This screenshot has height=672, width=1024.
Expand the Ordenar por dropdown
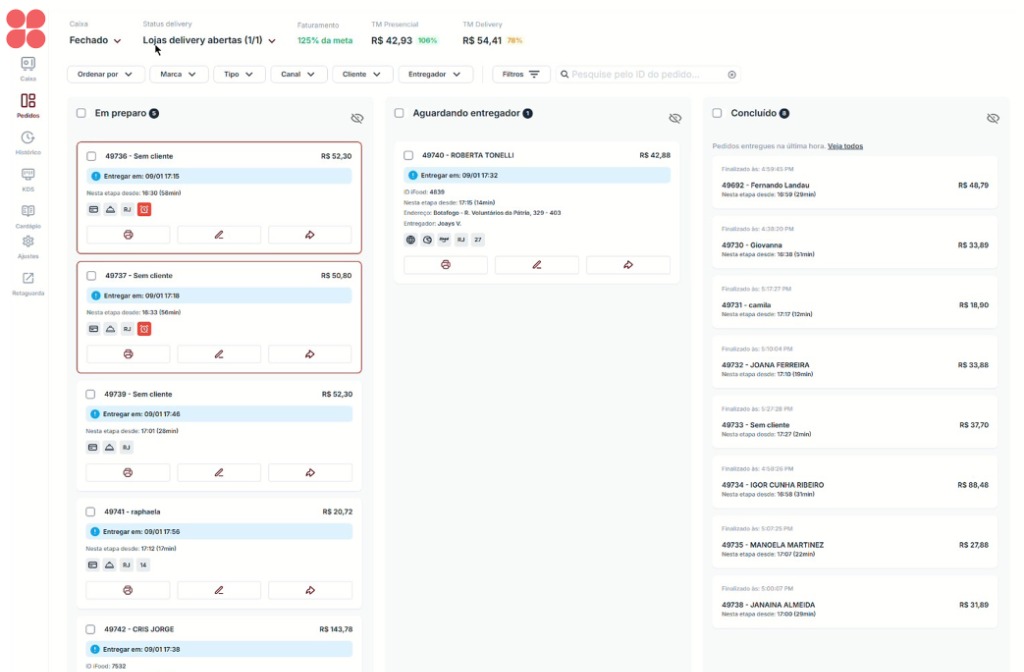tap(105, 74)
